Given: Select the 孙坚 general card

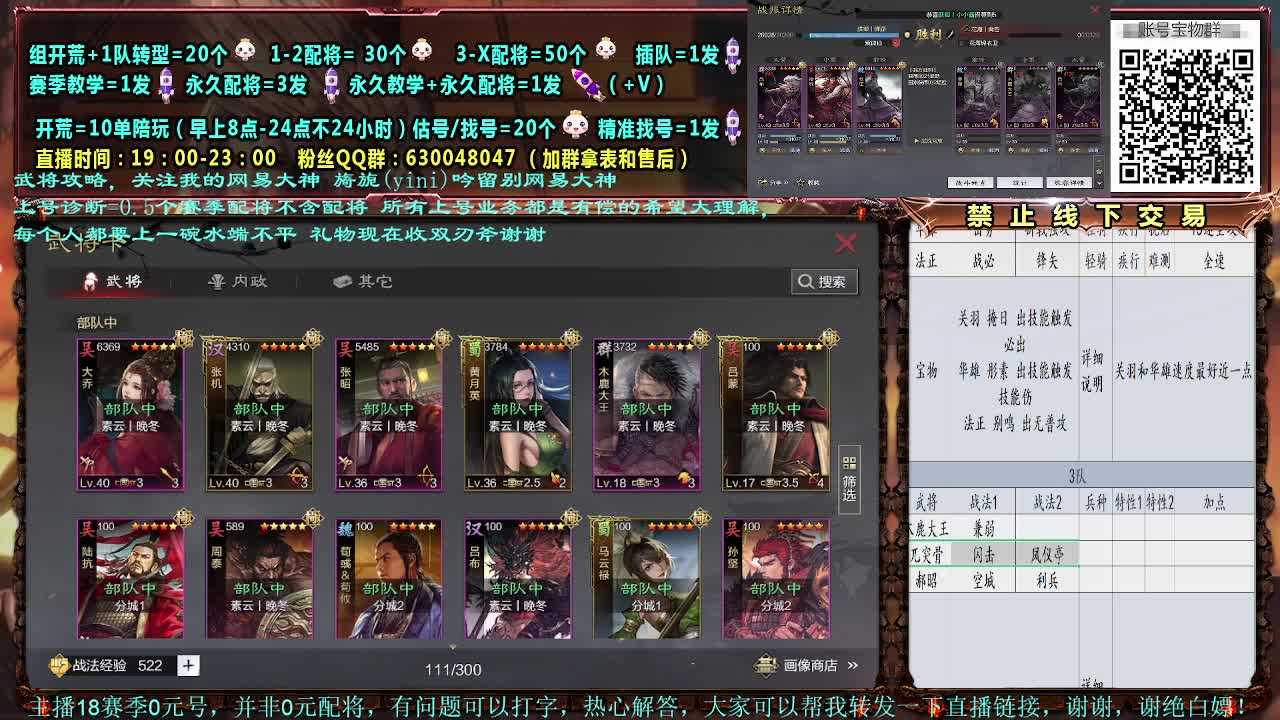Looking at the screenshot, I should (x=775, y=578).
